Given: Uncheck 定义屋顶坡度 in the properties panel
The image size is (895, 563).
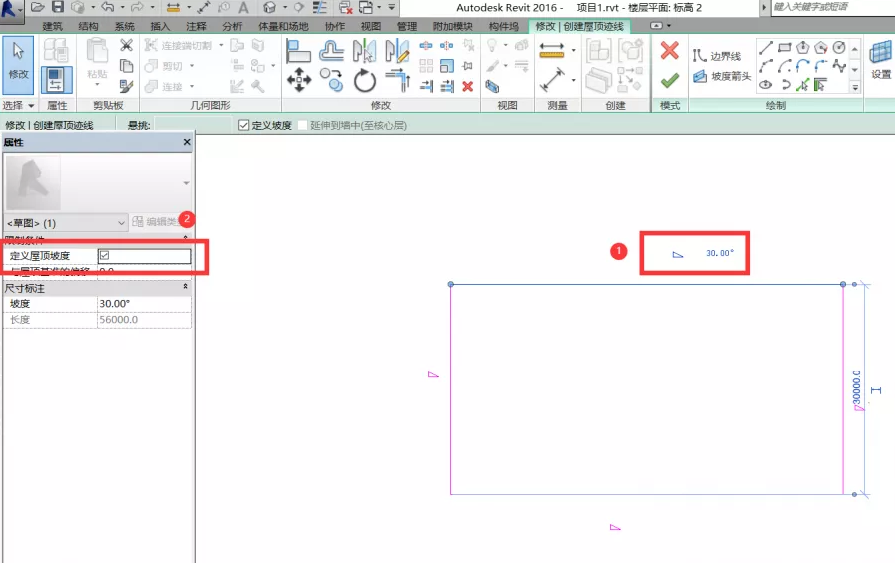Looking at the screenshot, I should (104, 256).
